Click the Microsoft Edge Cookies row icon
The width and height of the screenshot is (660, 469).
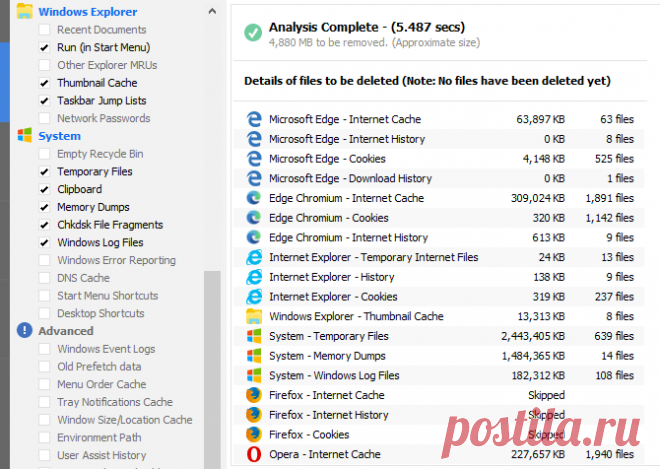254,159
